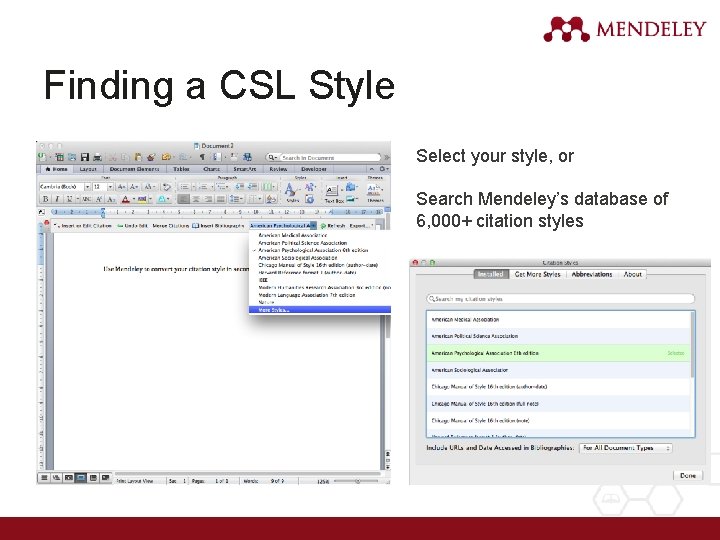
Task: Switch to the Document Elements ribbon tab
Action: point(134,169)
